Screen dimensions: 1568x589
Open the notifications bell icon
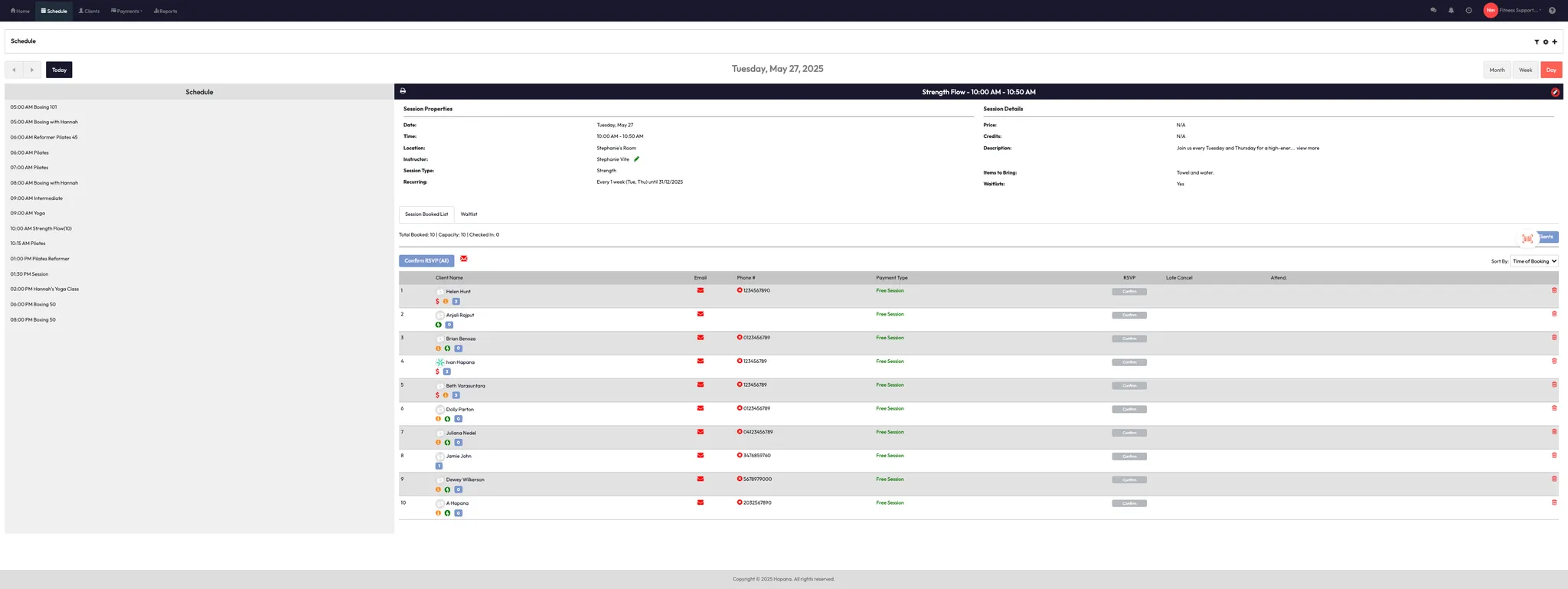[1451, 11]
